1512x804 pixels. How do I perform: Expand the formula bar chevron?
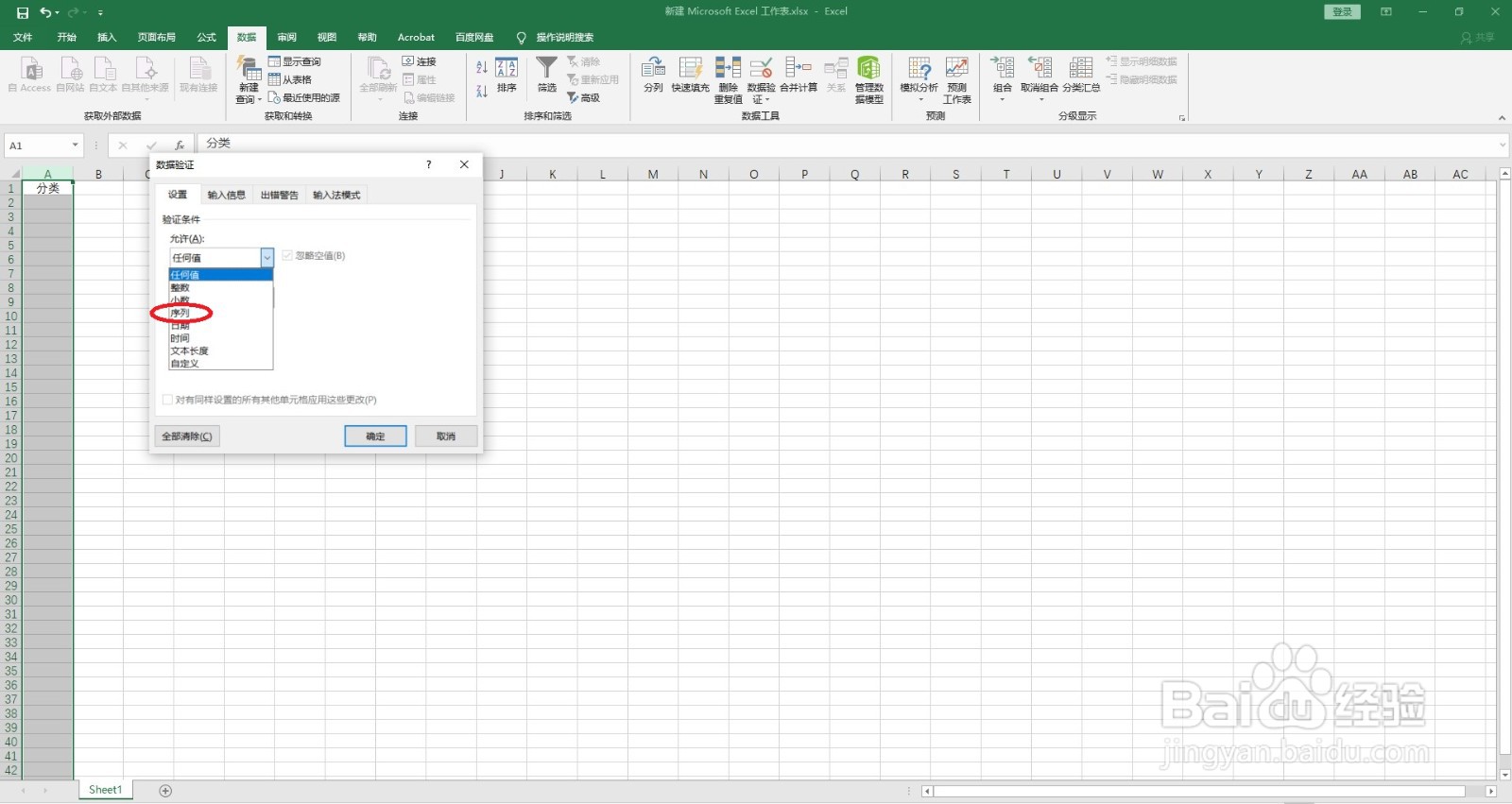(x=1503, y=145)
